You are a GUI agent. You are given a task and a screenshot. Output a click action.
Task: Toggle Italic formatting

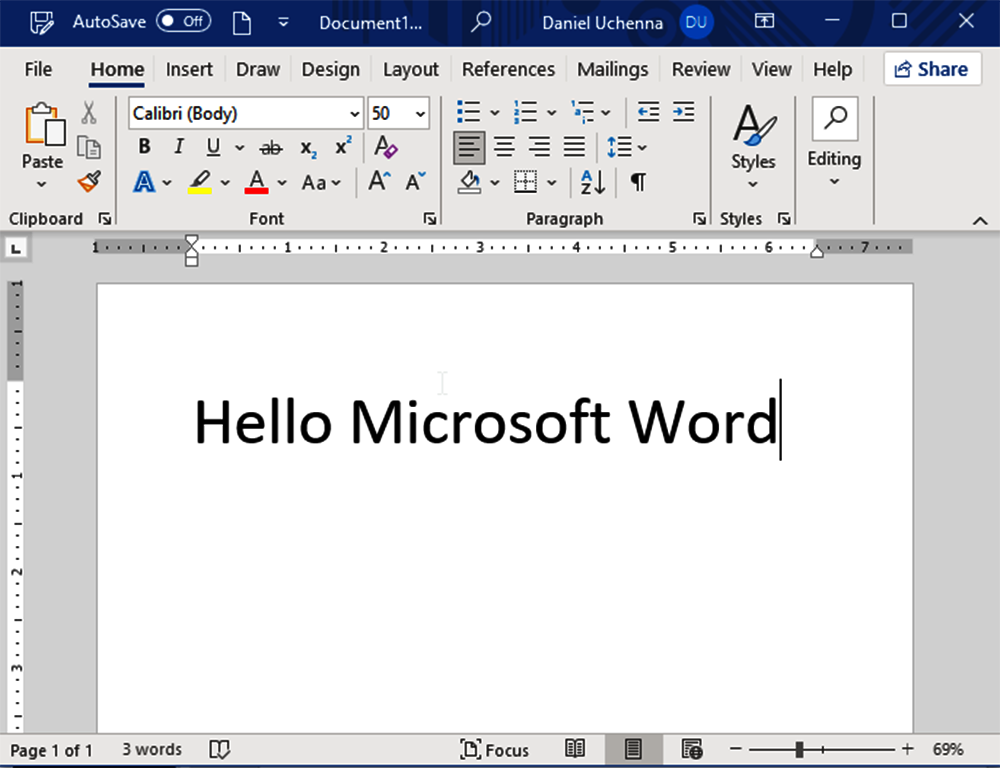[178, 147]
